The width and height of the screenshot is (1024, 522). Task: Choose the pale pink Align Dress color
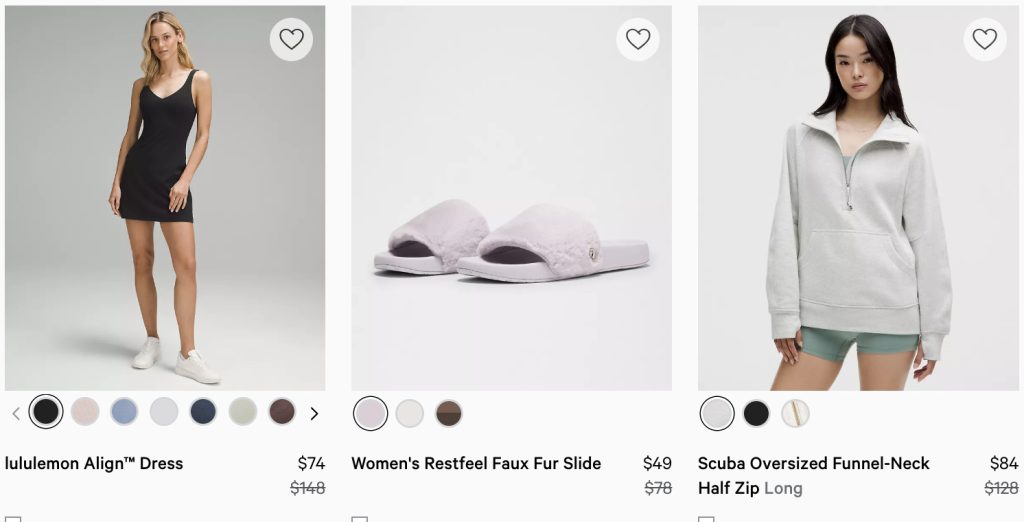click(85, 411)
